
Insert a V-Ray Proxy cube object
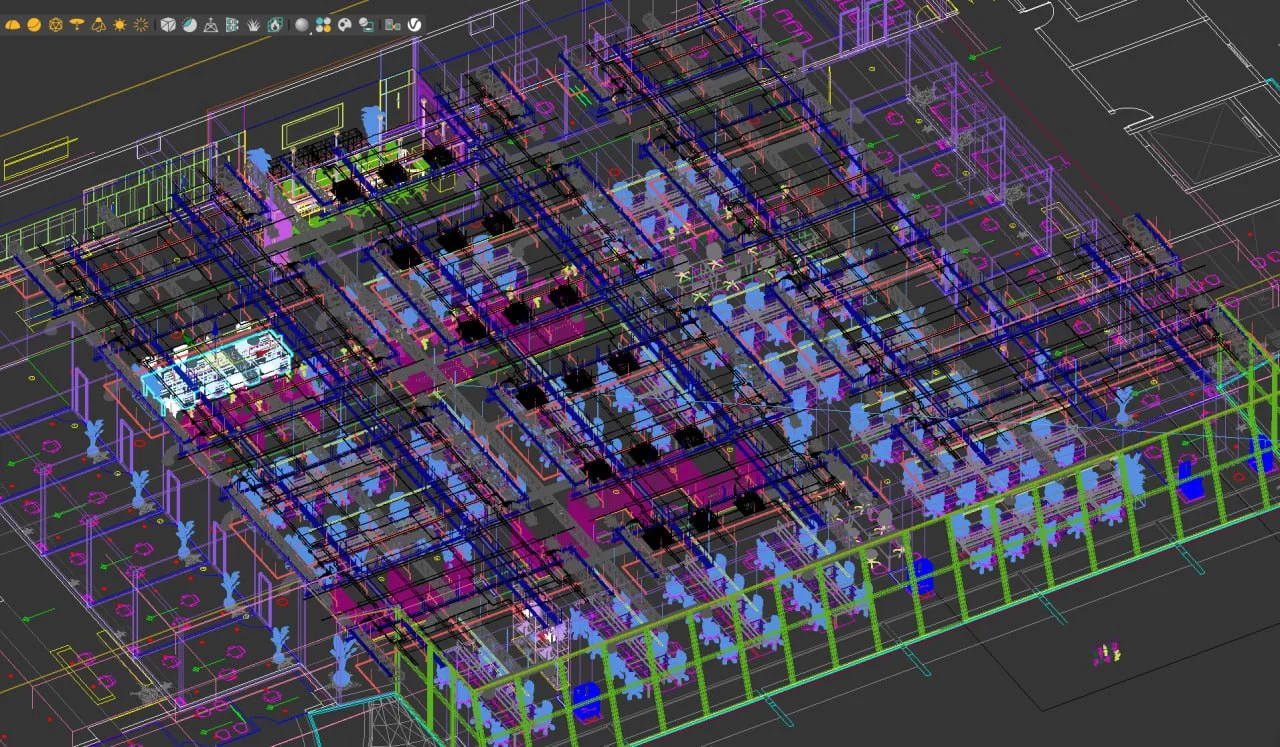168,24
